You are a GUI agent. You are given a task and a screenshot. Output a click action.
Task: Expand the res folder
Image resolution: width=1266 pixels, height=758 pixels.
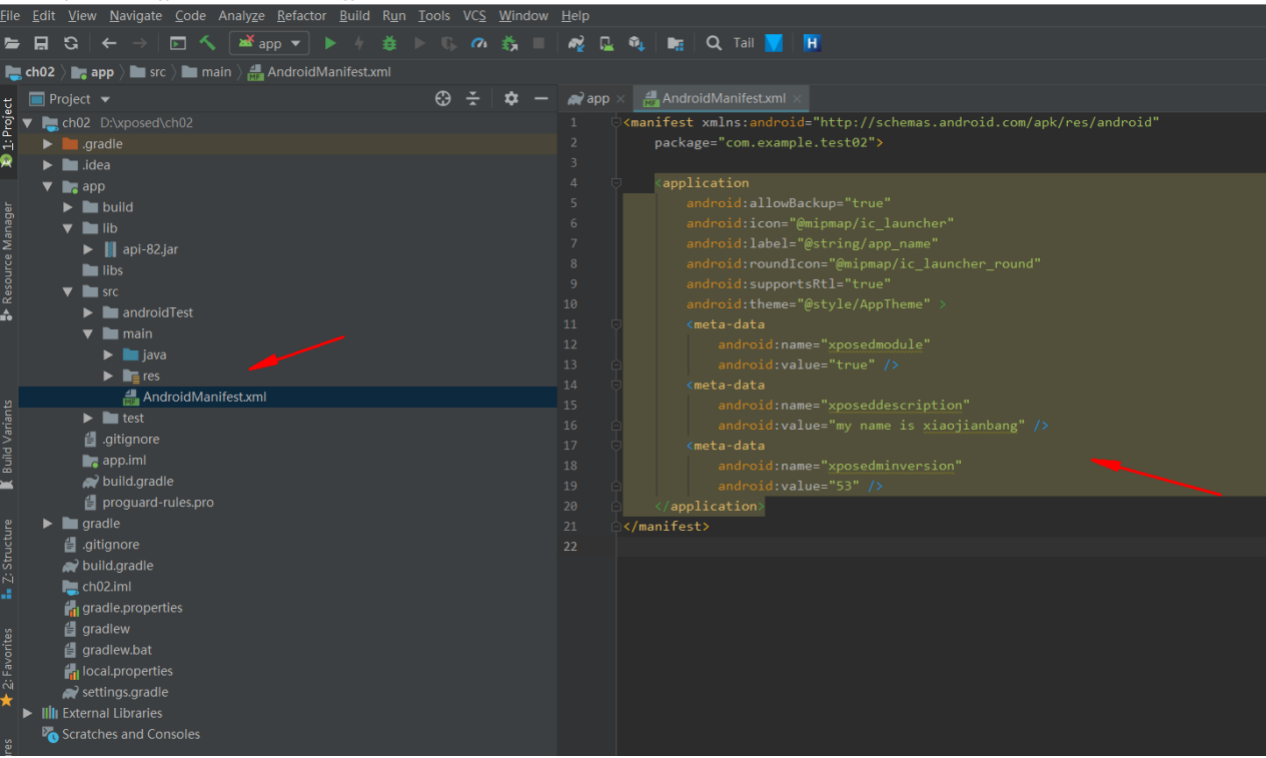pos(108,376)
